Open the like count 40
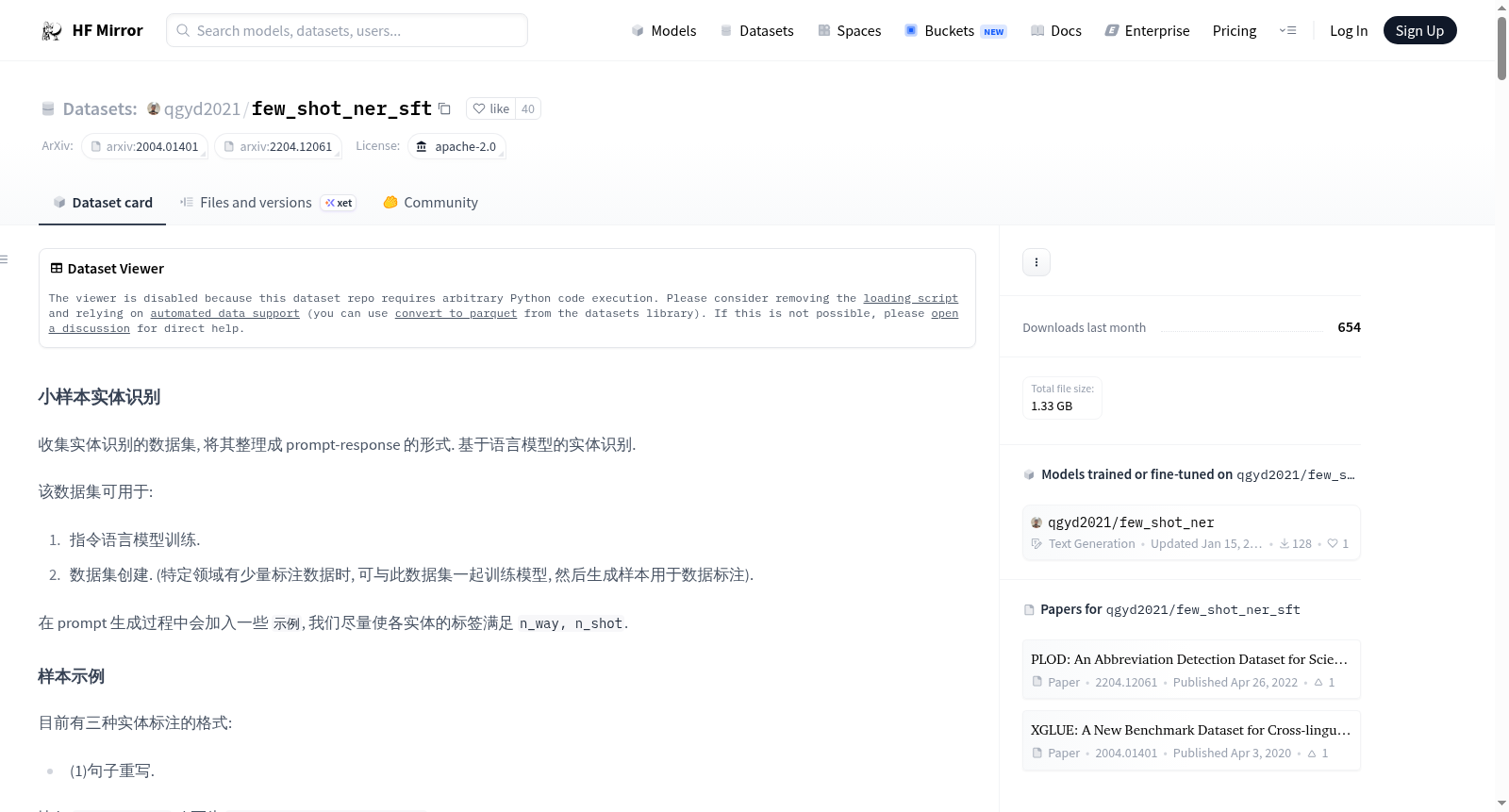Screen dimensions: 1509x812 point(528,108)
